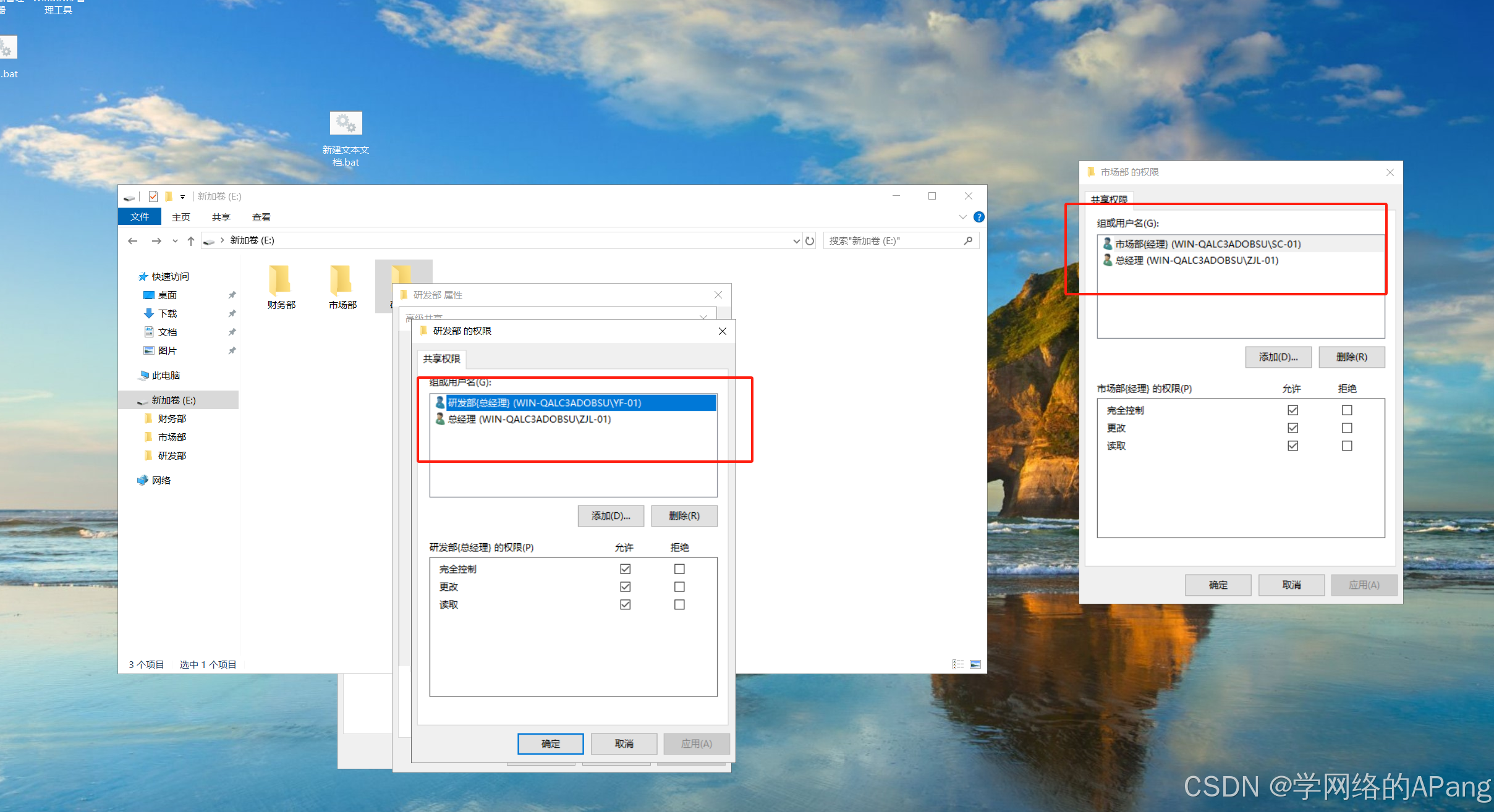1494x812 pixels.
Task: Open the 查看 ribbon tab
Action: click(261, 217)
